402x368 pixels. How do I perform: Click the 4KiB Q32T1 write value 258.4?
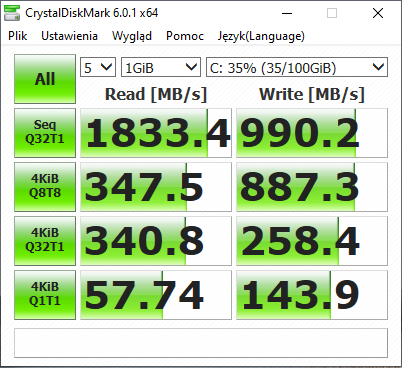(x=312, y=241)
